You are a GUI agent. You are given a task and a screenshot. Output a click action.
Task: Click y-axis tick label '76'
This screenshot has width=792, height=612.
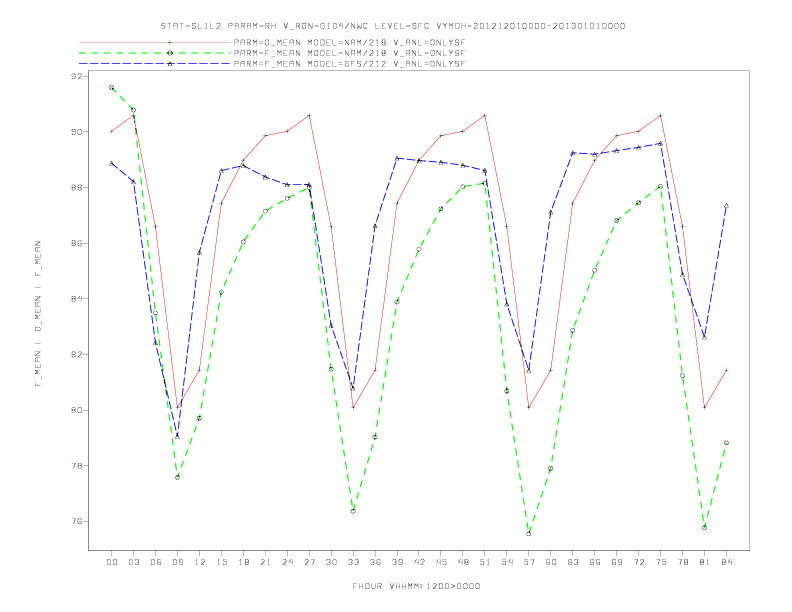76,521
